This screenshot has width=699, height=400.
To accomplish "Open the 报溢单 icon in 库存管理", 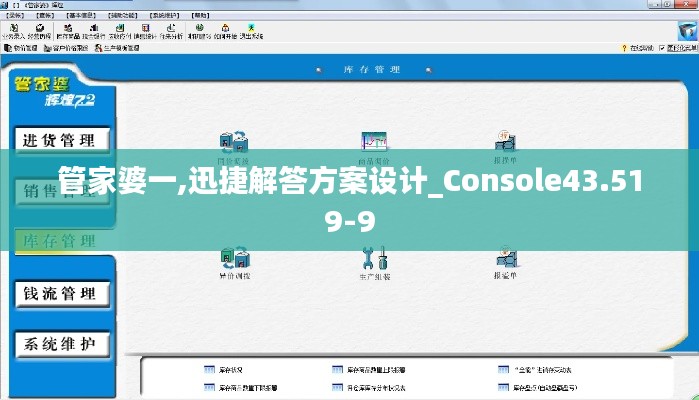I will click(x=505, y=261).
